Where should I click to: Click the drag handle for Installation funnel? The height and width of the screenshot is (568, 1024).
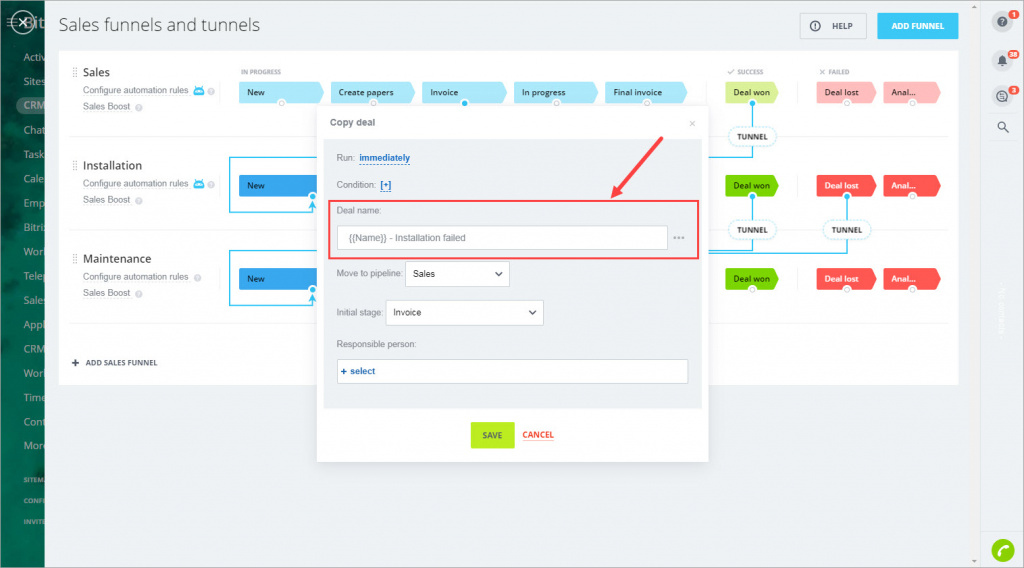tap(74, 166)
